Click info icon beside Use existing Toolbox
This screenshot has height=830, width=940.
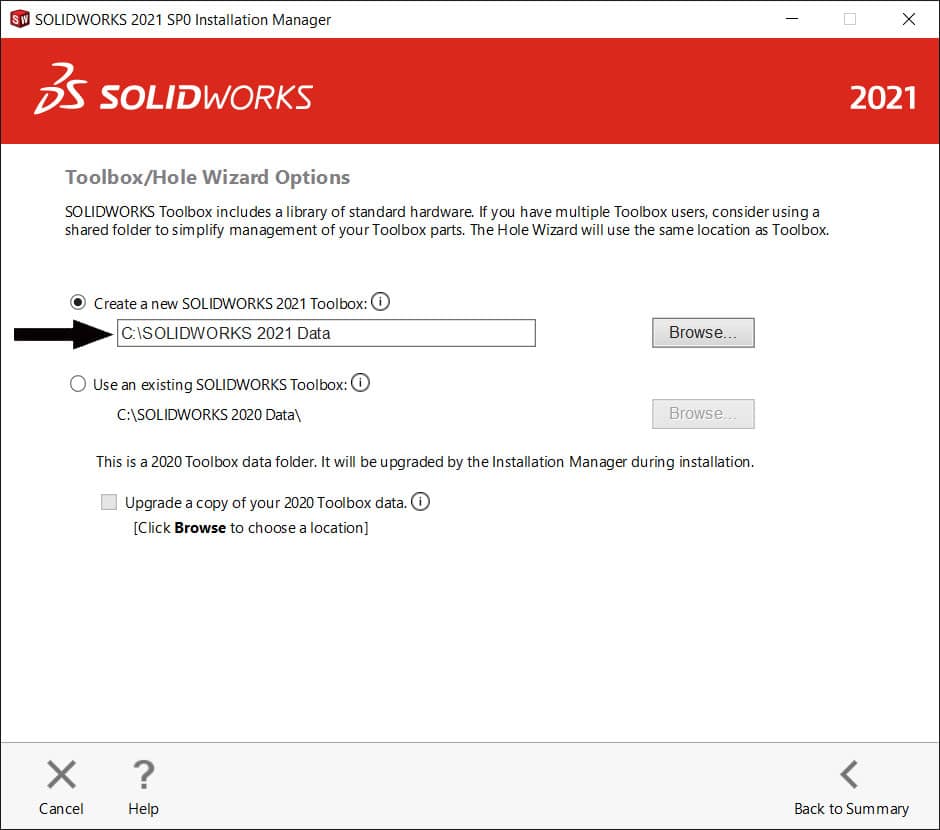point(361,383)
